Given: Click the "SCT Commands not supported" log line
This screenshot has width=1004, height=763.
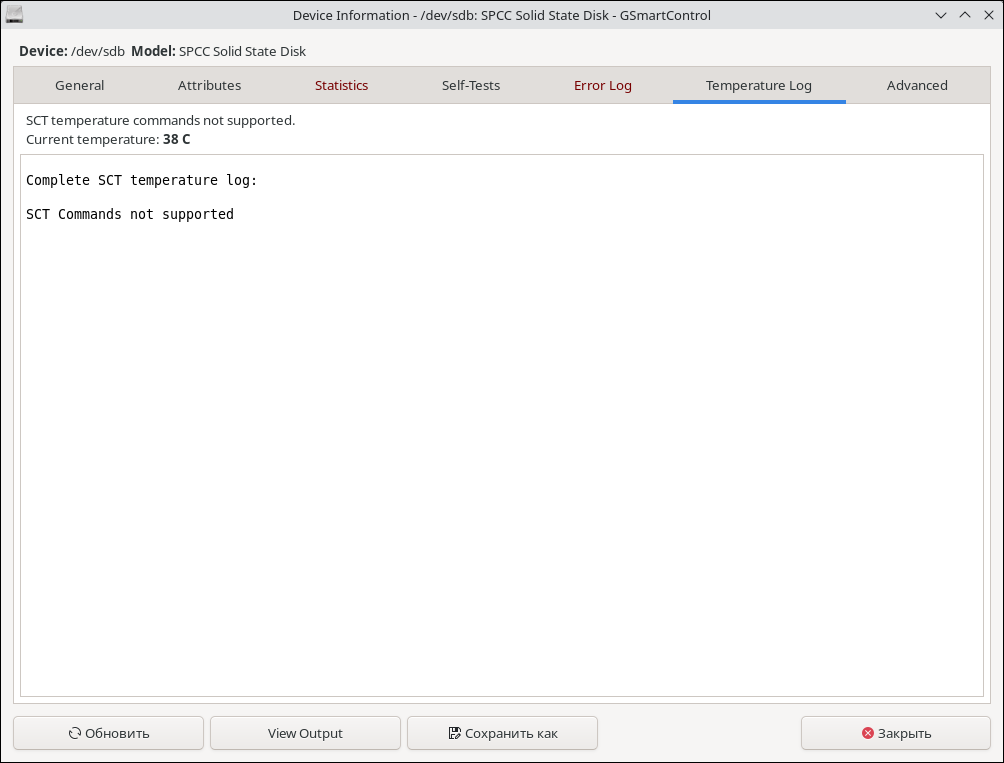Looking at the screenshot, I should pyautogui.click(x=130, y=214).
